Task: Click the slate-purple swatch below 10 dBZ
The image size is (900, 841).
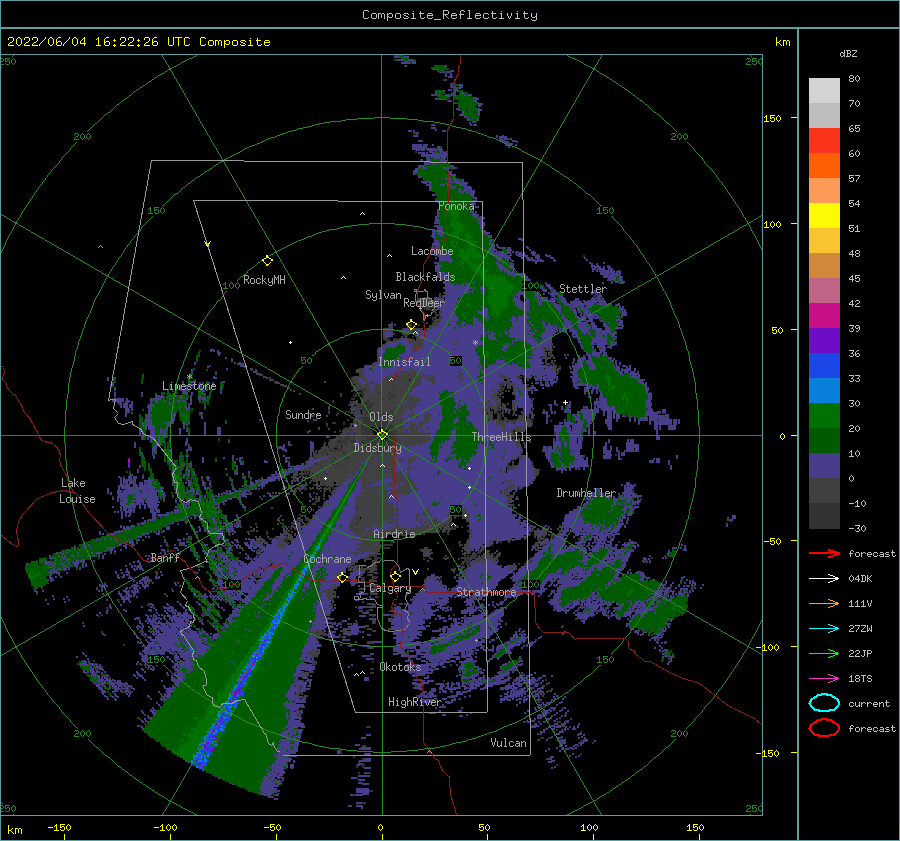Action: click(824, 465)
